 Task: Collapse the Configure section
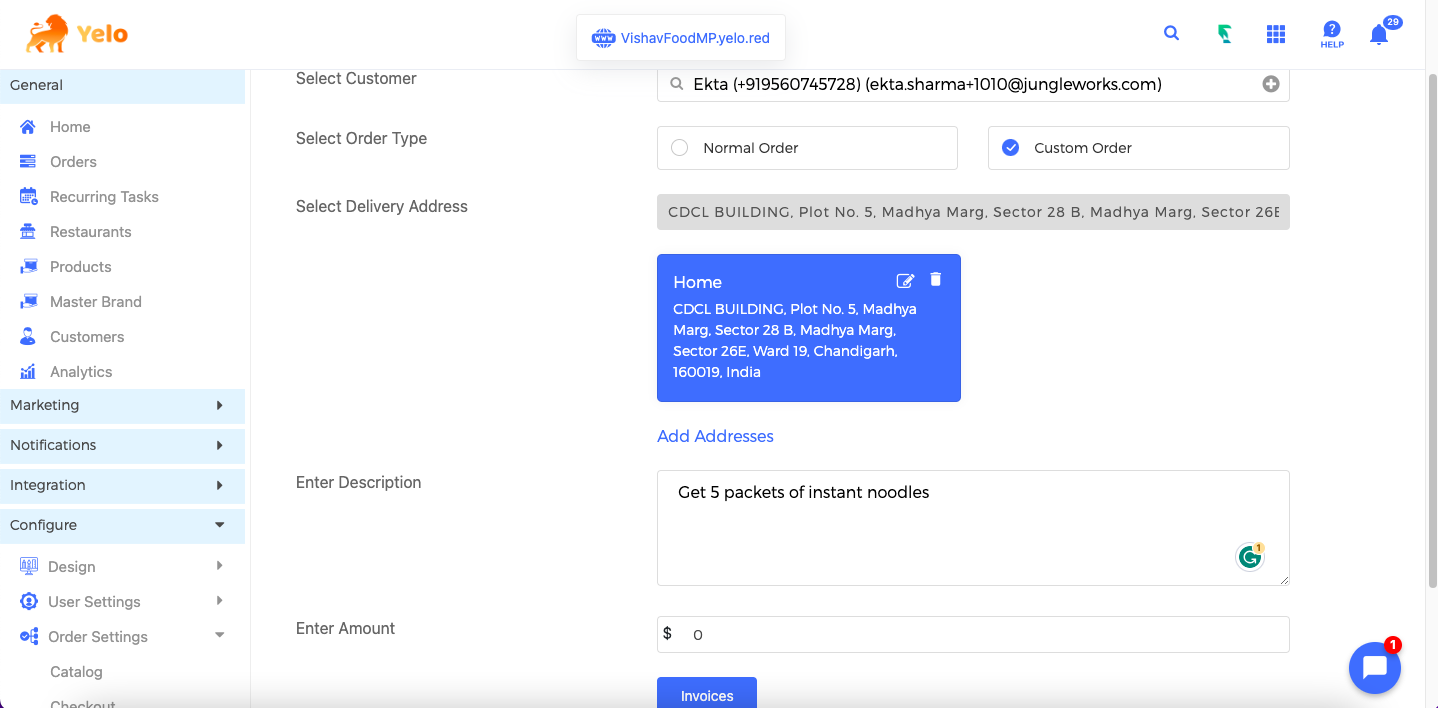[122, 526]
